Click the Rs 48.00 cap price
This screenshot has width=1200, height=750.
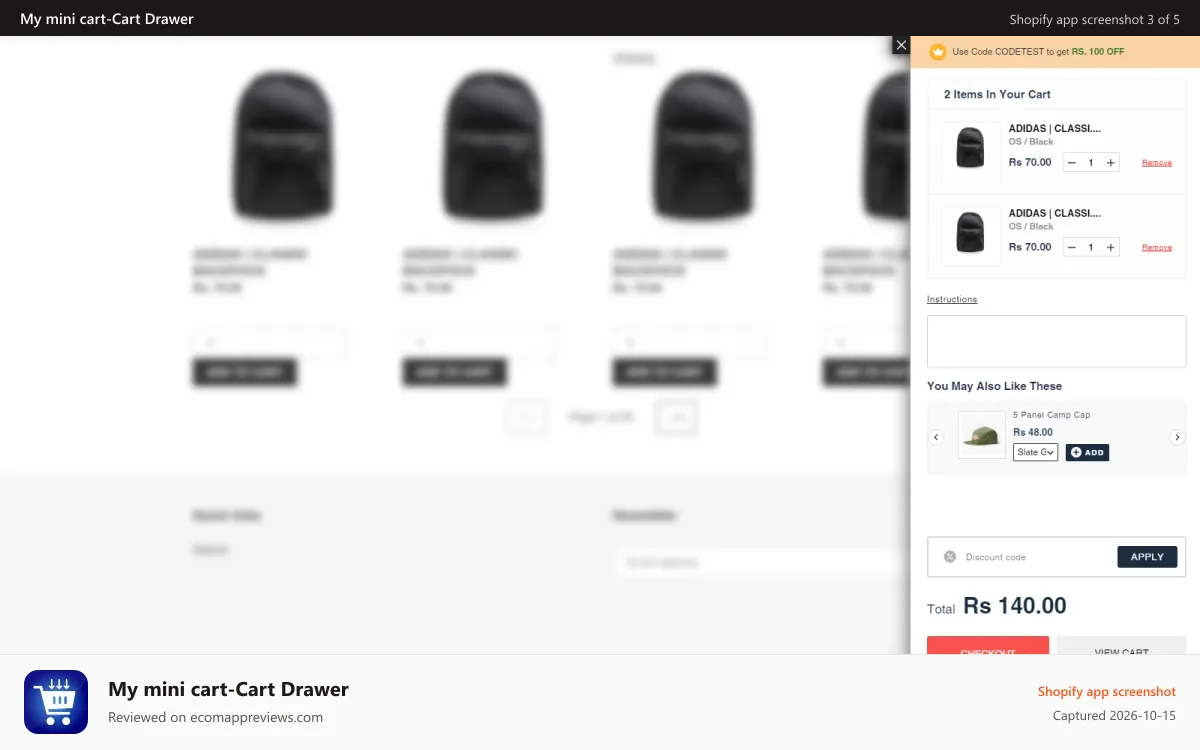1033,432
